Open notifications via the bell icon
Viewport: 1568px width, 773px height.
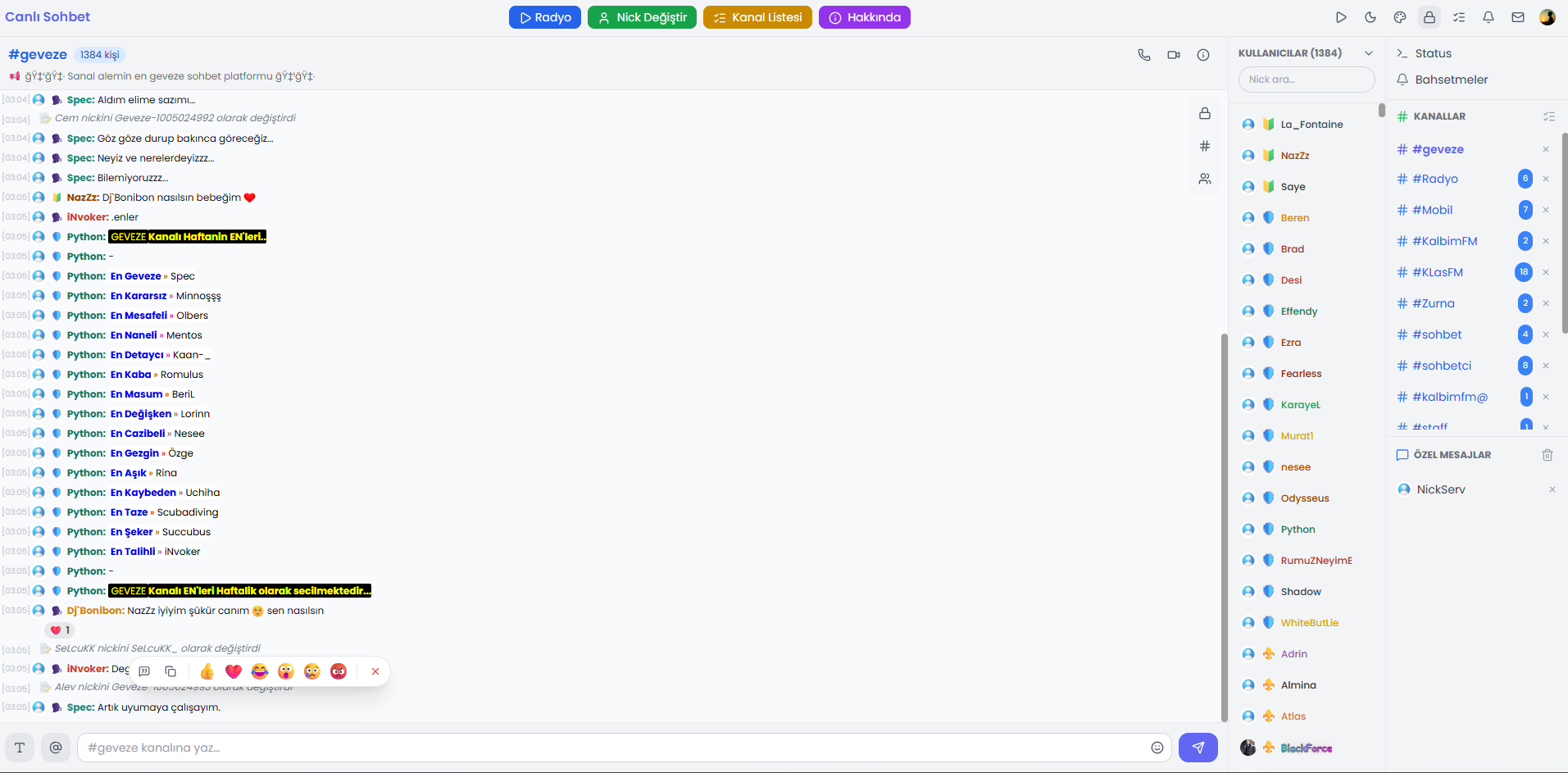[x=1488, y=16]
